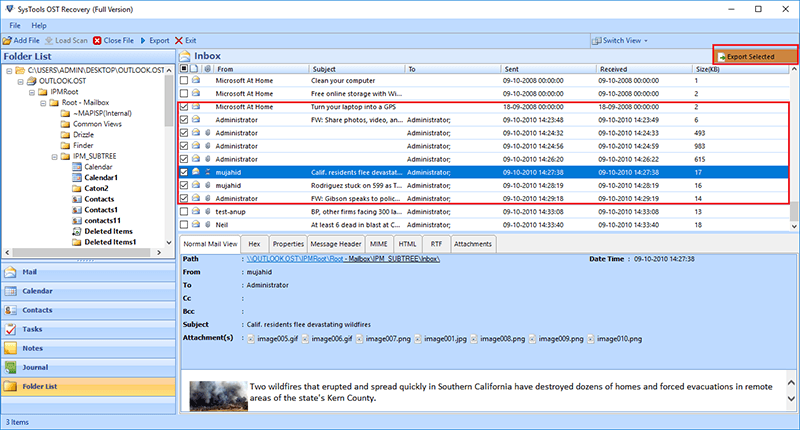Click the folder list horizontal scrollbar
800x430 pixels.
[x=84, y=252]
